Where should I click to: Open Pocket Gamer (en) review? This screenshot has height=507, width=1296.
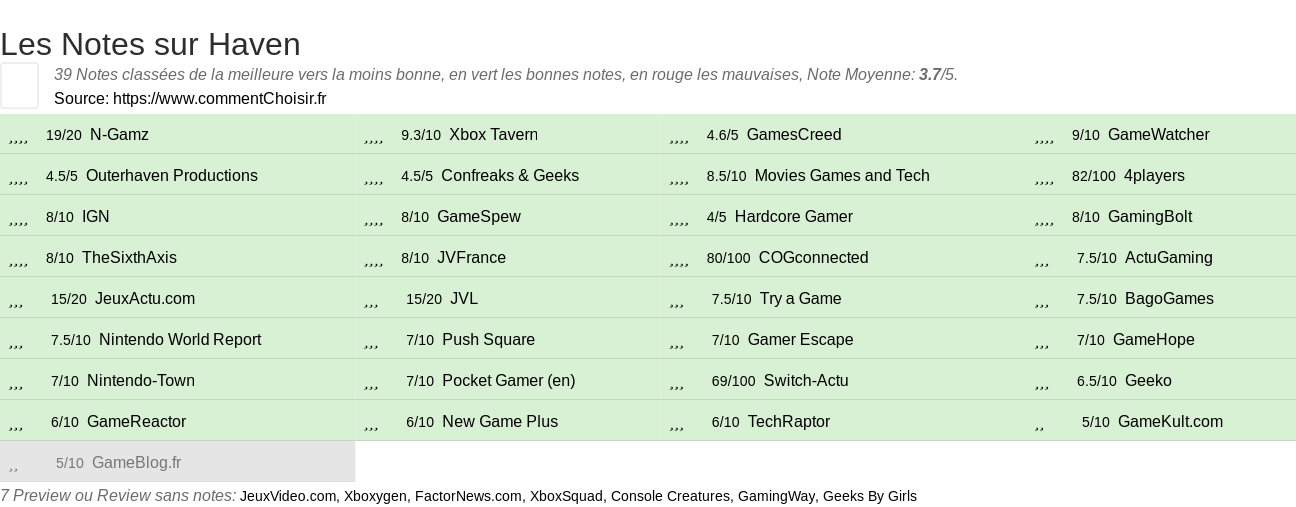[509, 381]
